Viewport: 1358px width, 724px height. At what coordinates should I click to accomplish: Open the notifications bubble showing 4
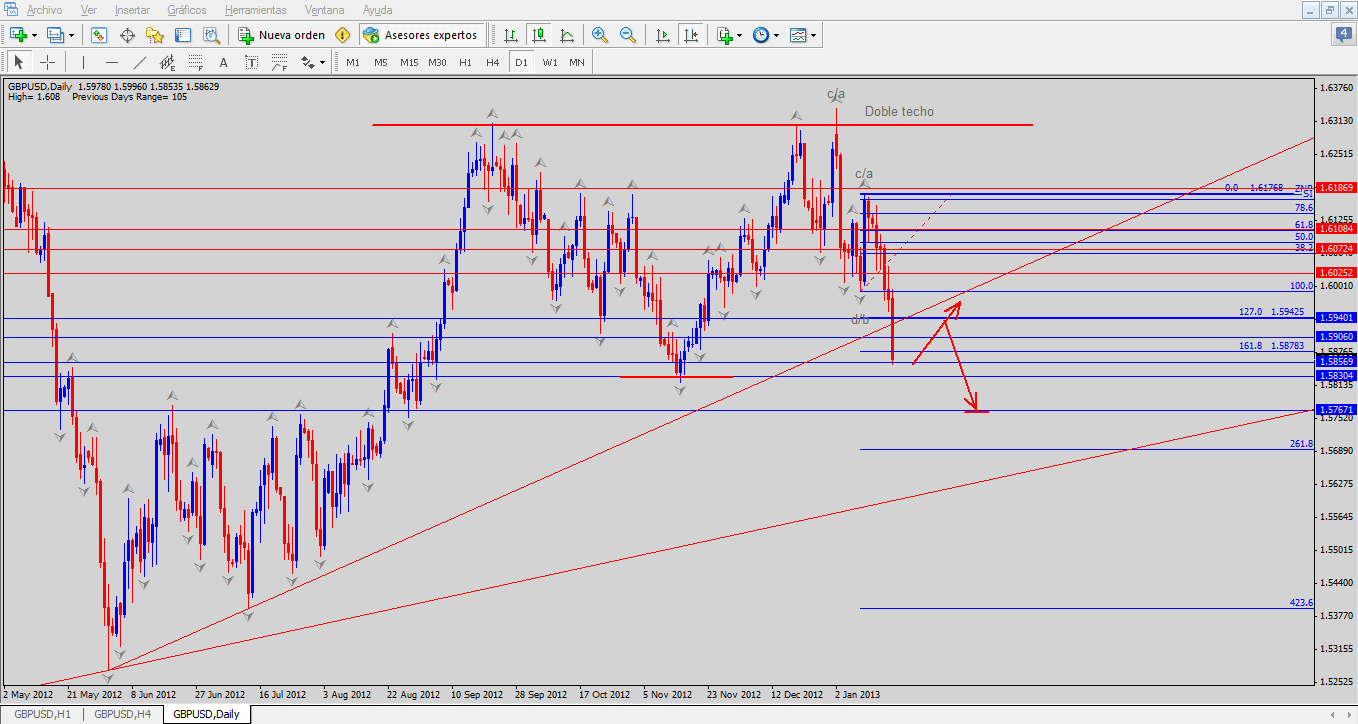click(x=1343, y=35)
